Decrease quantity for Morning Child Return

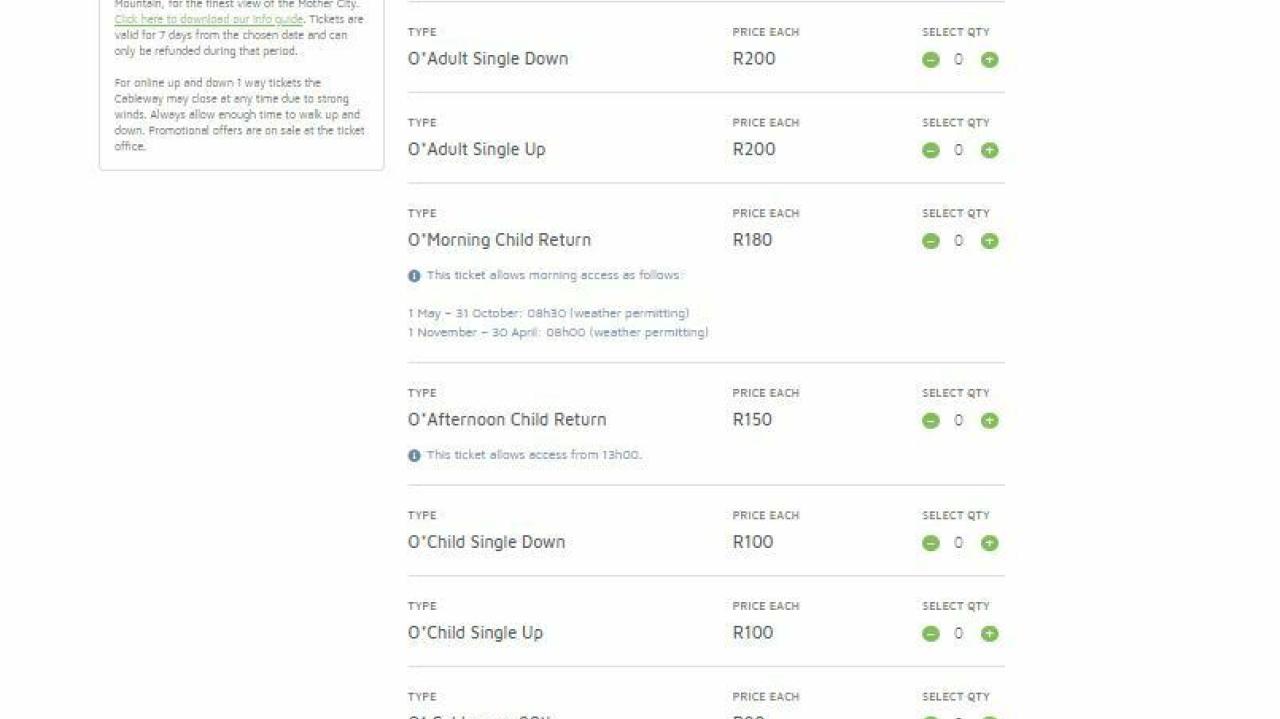930,240
